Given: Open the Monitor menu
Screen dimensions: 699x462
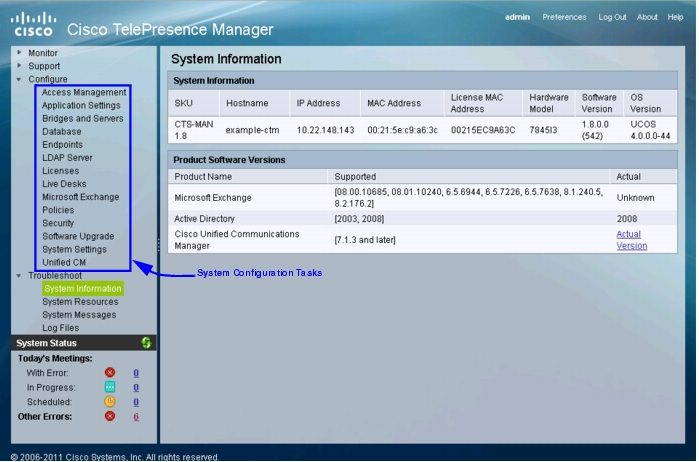Looking at the screenshot, I should [43, 53].
